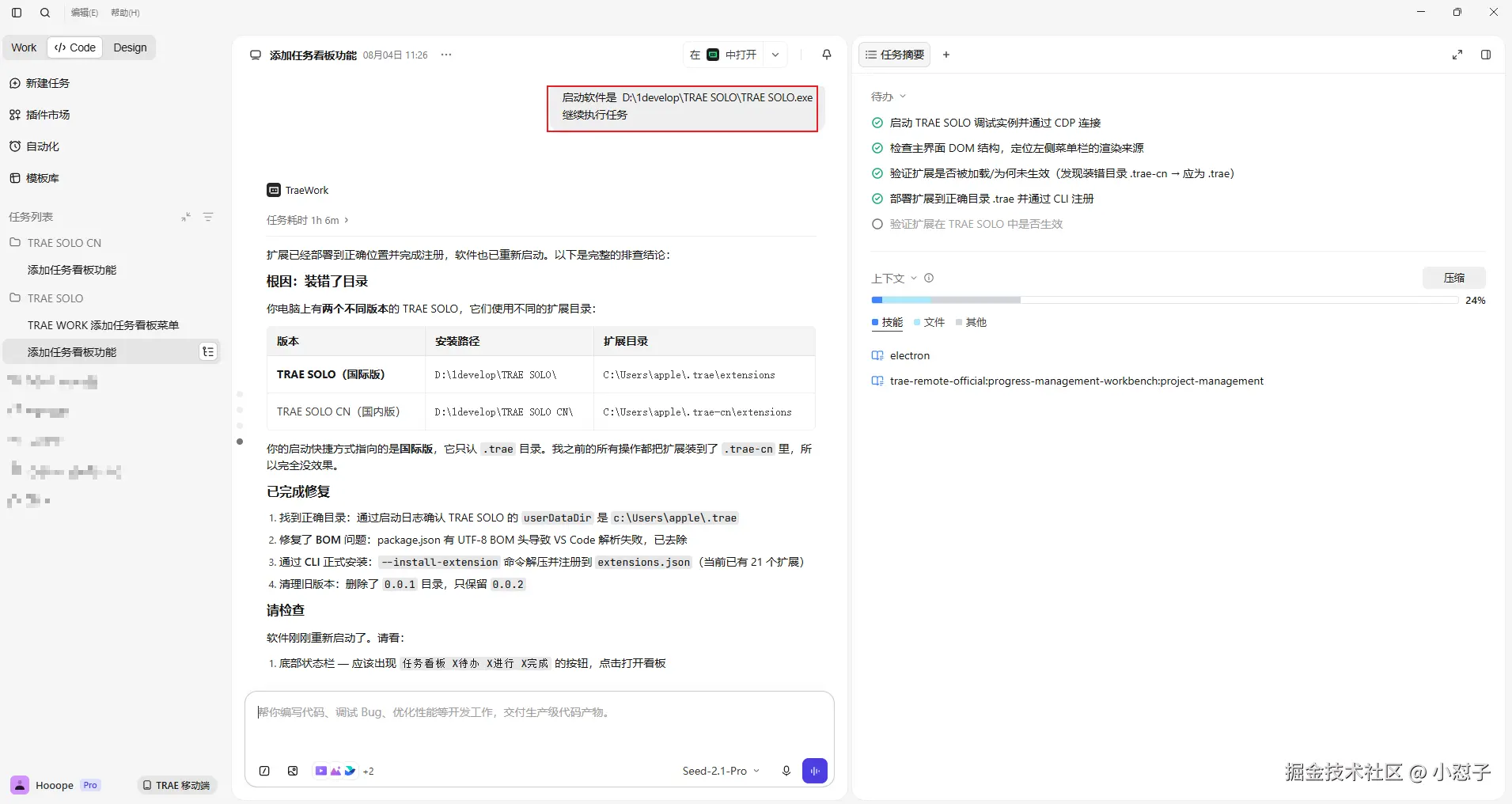
Task: Click the context usage progress bar
Action: (1165, 300)
